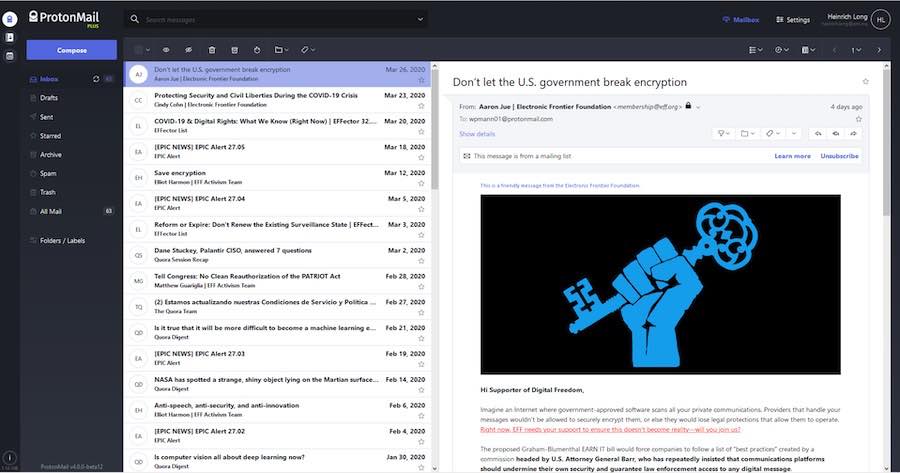Star the 'NASA has spotted a strange' message

pos(421,390)
